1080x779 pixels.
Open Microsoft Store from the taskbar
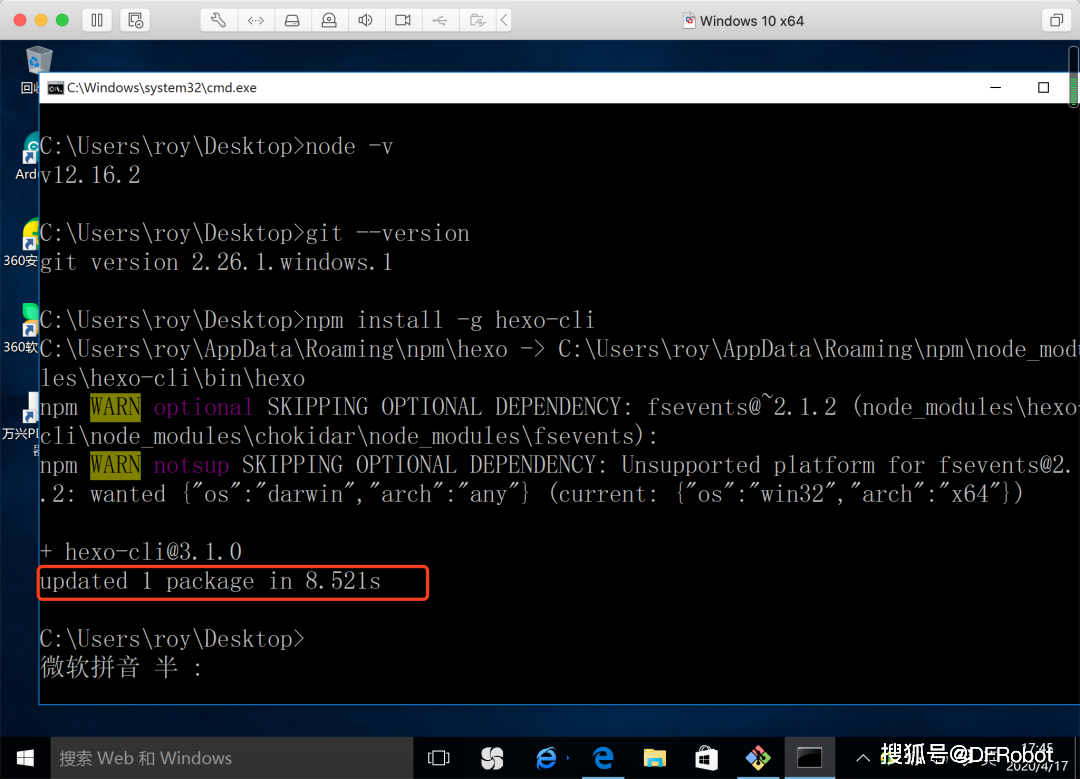click(706, 758)
